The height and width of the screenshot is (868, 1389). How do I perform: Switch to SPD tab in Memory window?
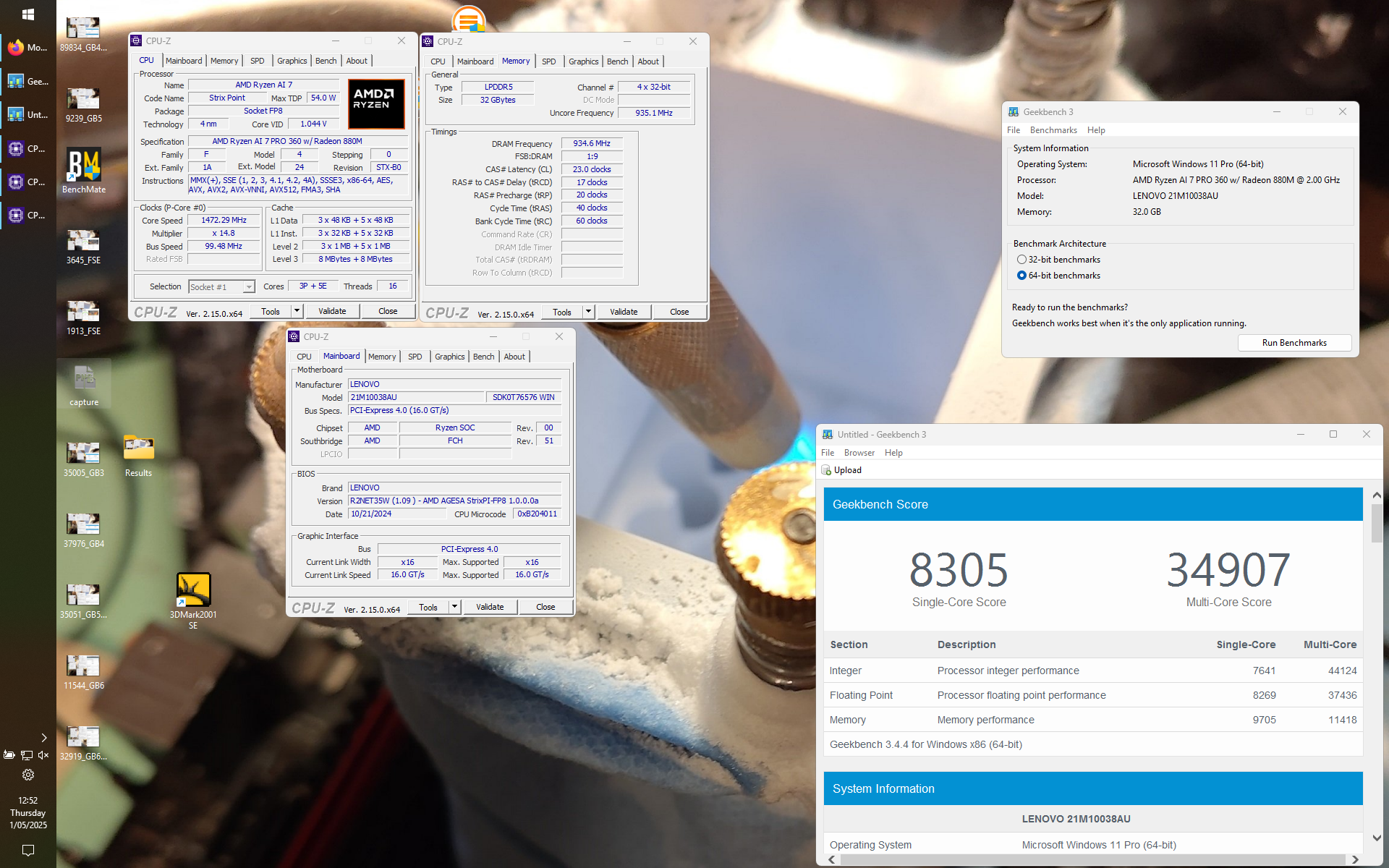(549, 61)
